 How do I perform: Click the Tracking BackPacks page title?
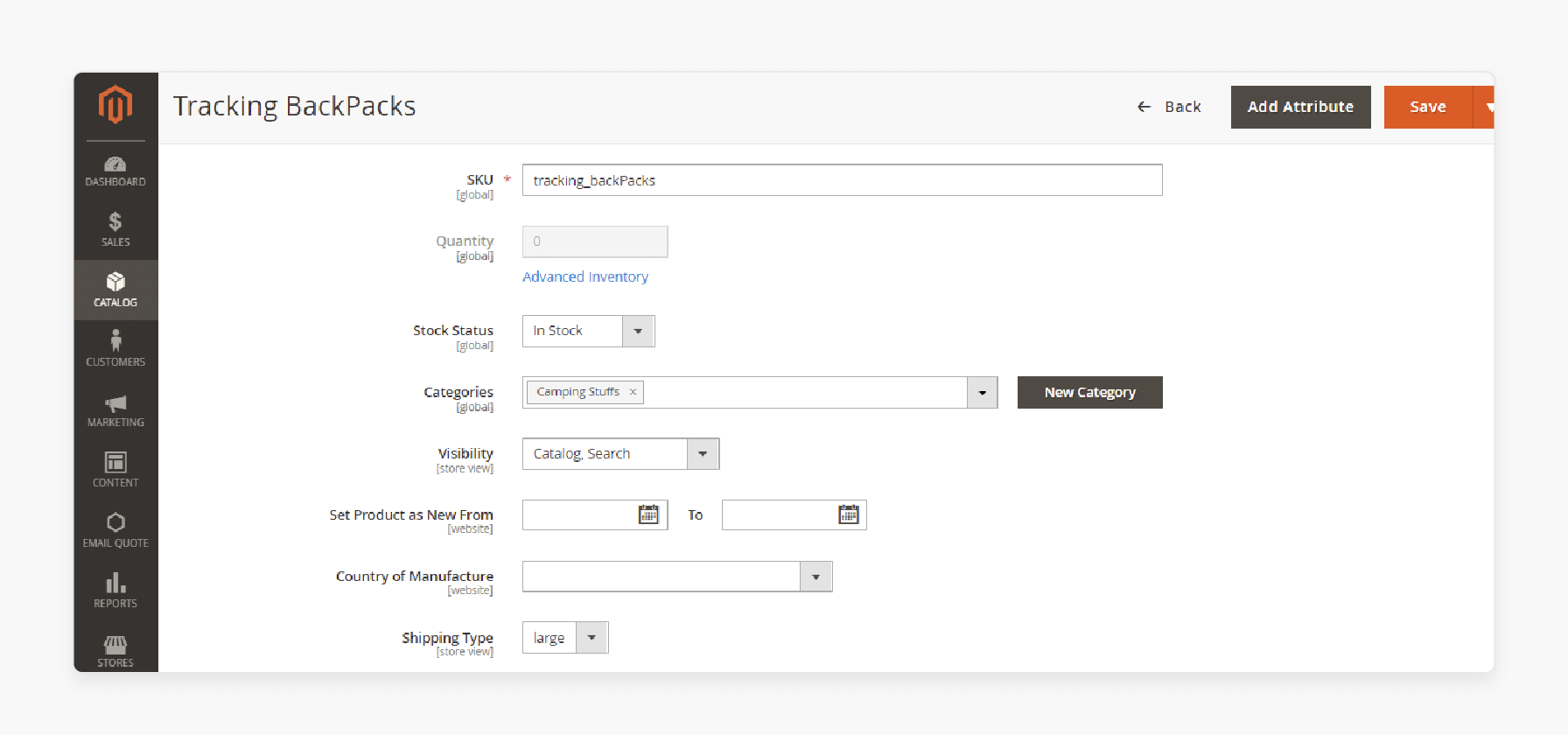(294, 106)
